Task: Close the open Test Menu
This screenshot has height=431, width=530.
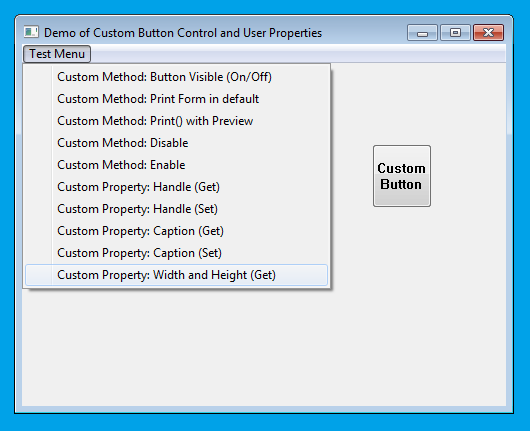Action: point(57,54)
